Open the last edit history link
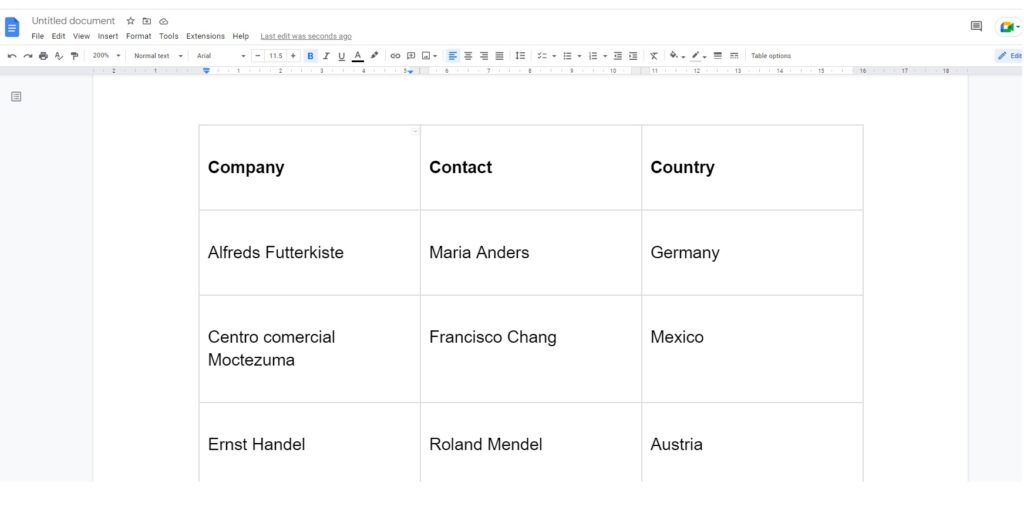The image size is (1024, 507). pos(306,37)
